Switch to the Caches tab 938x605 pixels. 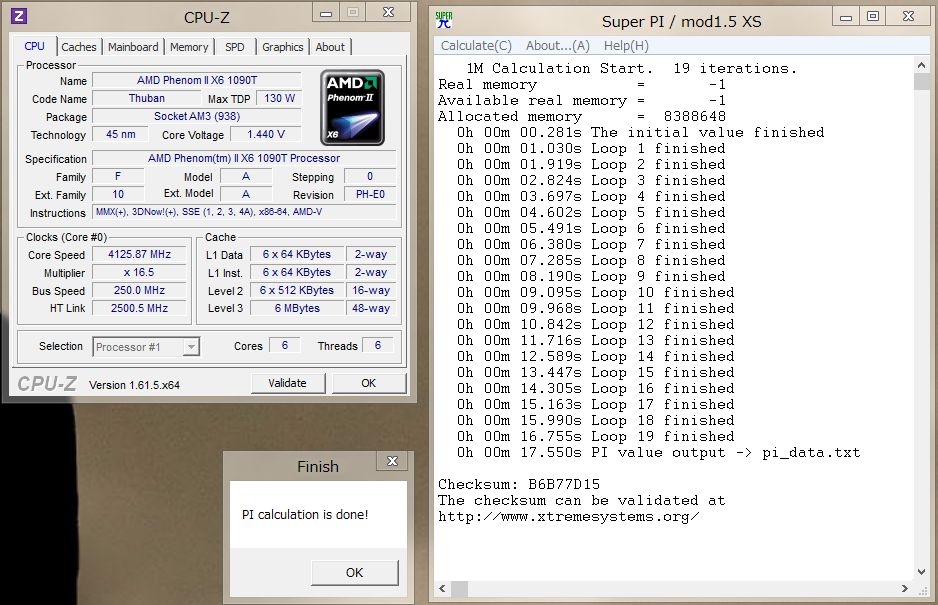[78, 47]
